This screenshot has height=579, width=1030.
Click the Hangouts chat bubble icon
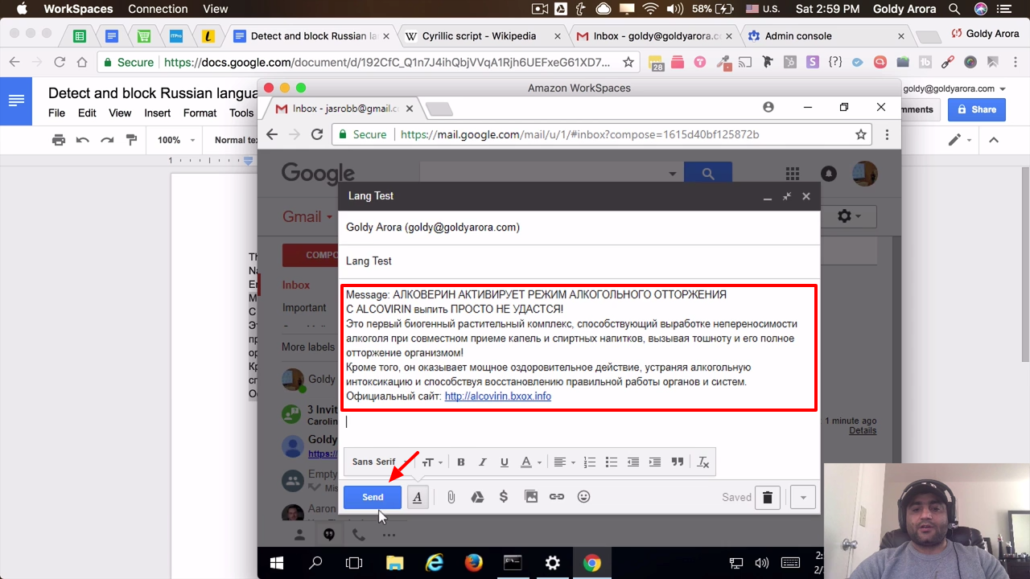(329, 535)
